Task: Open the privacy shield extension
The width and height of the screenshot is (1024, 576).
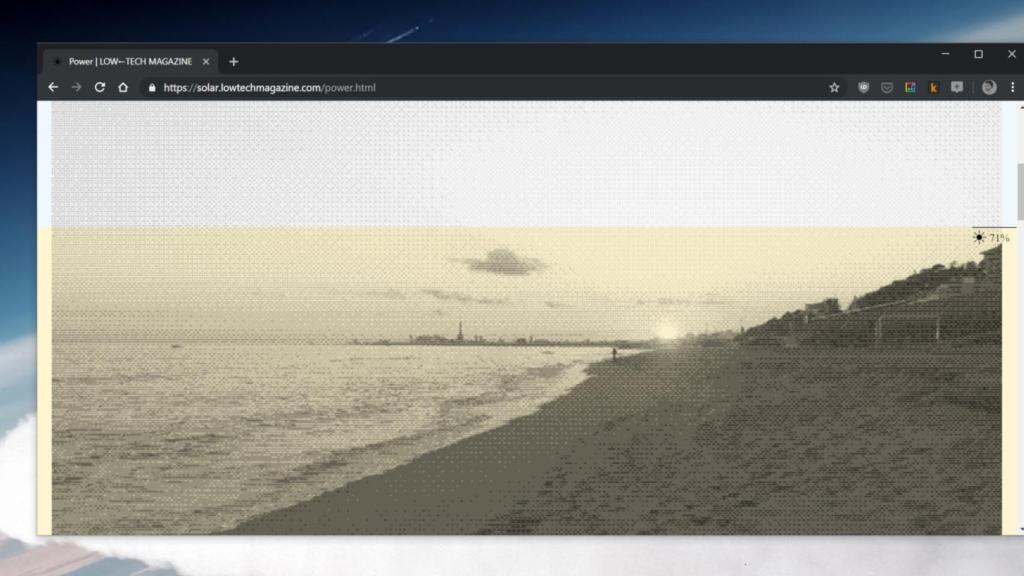Action: pyautogui.click(x=863, y=87)
